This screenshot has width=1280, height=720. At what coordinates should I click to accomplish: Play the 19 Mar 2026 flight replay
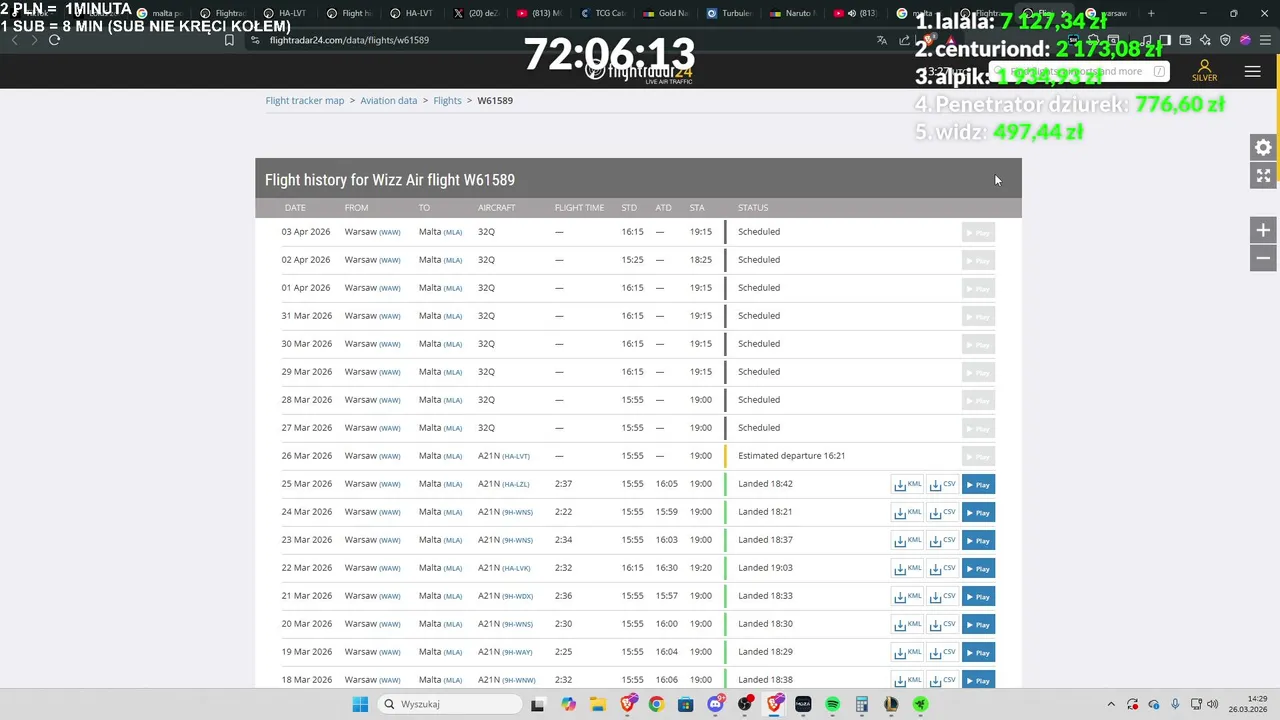point(978,653)
